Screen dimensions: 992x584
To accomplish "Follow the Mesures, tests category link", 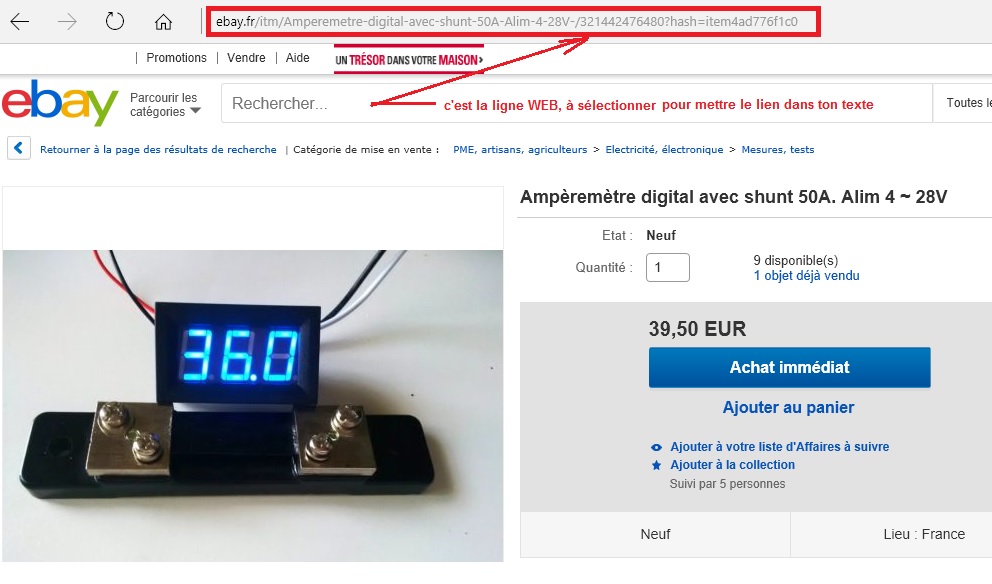I will tap(778, 149).
